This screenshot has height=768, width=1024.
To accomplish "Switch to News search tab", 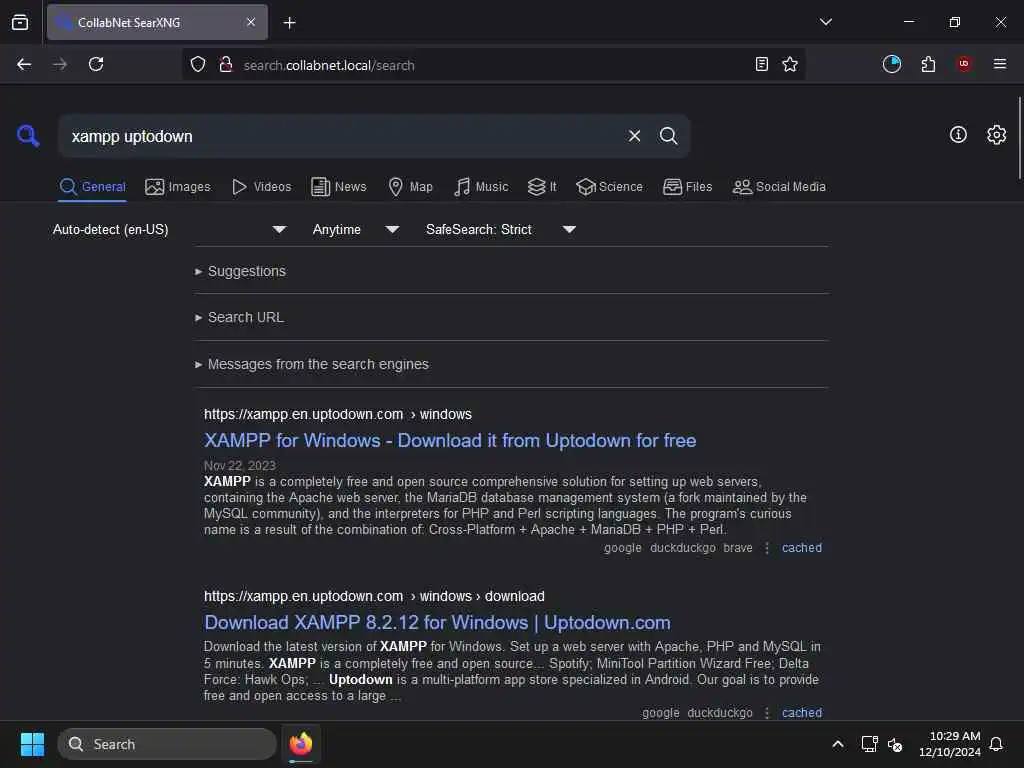I will 339,187.
